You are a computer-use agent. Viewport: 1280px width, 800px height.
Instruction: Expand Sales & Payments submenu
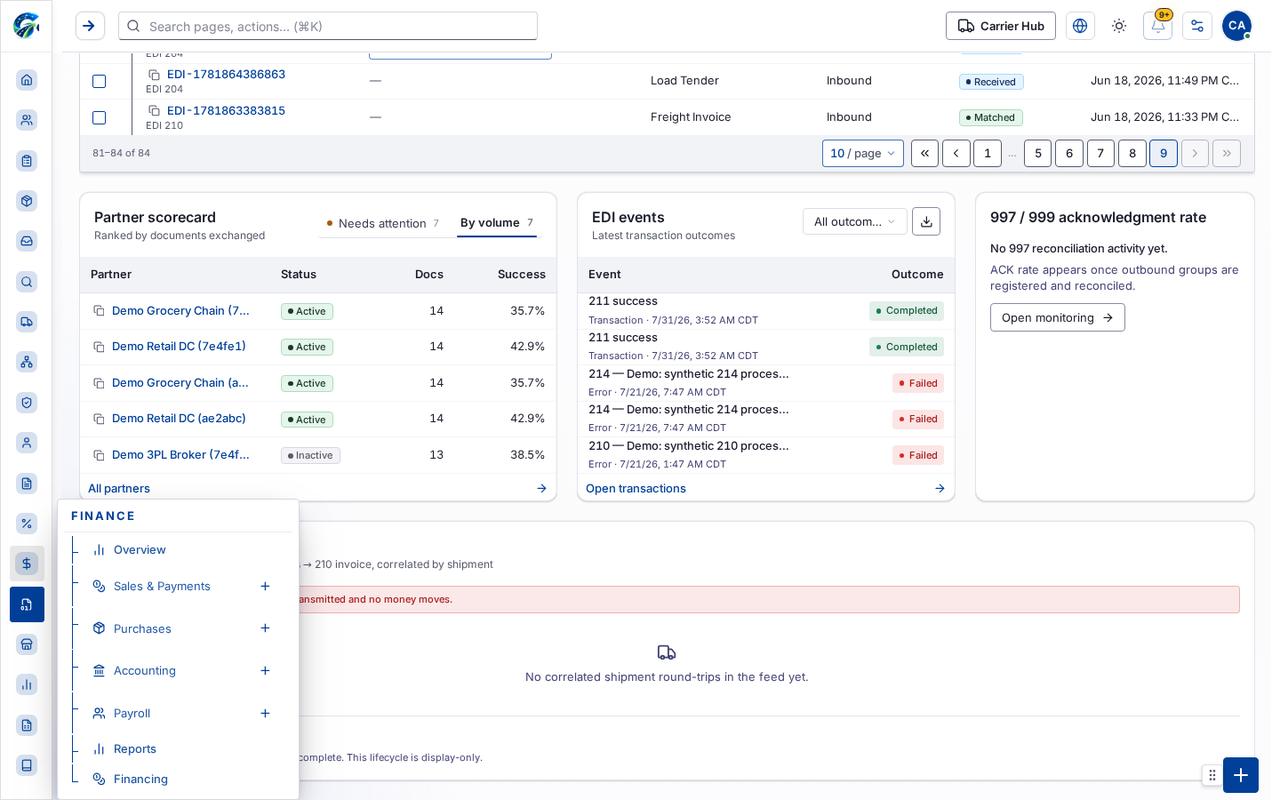[x=265, y=586]
